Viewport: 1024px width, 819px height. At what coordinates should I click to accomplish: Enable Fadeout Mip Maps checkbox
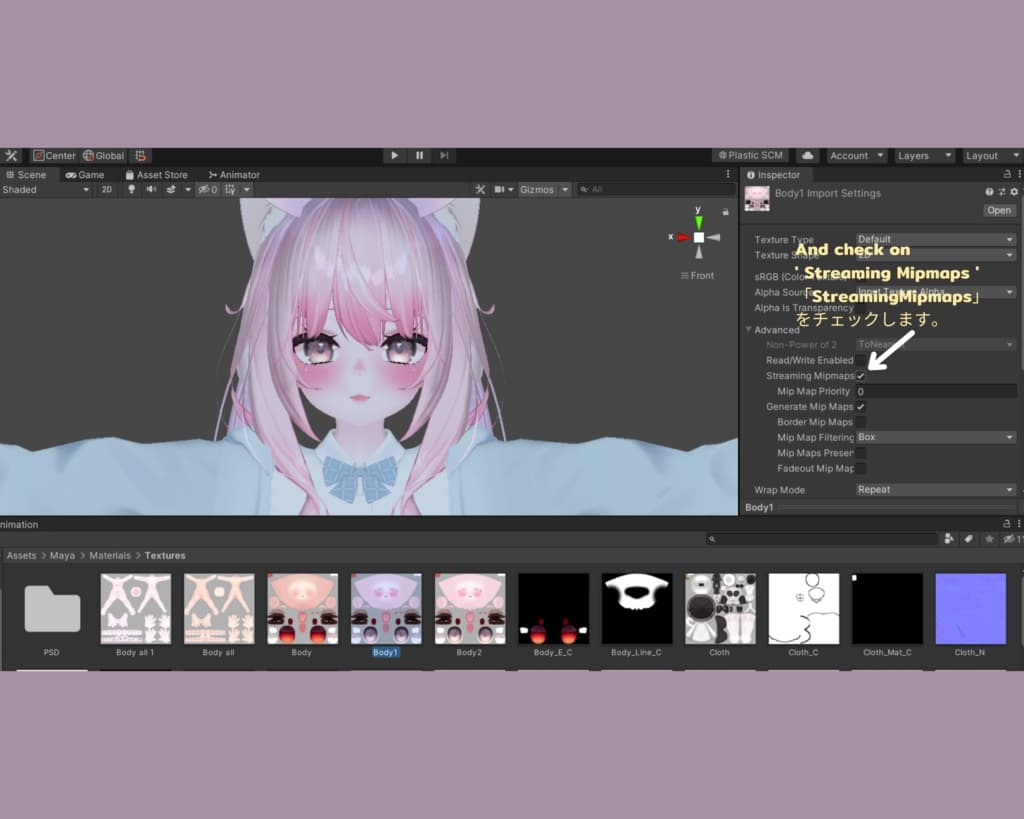(x=861, y=468)
